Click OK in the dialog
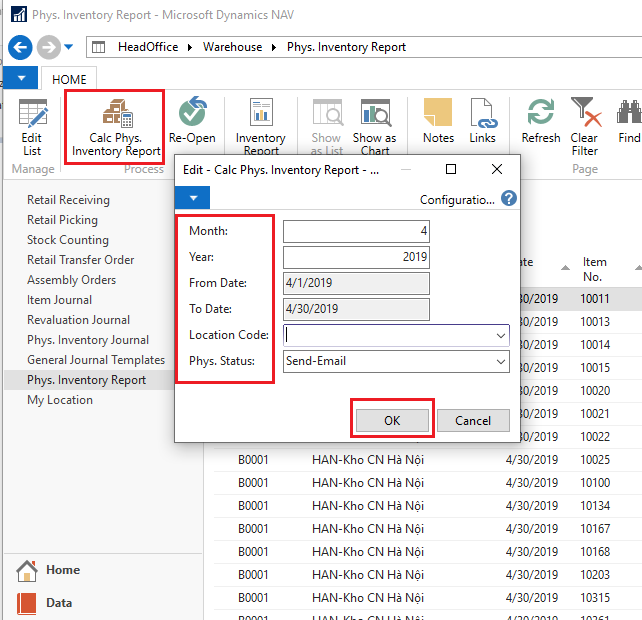Viewport: 642px width, 620px height. (x=392, y=421)
